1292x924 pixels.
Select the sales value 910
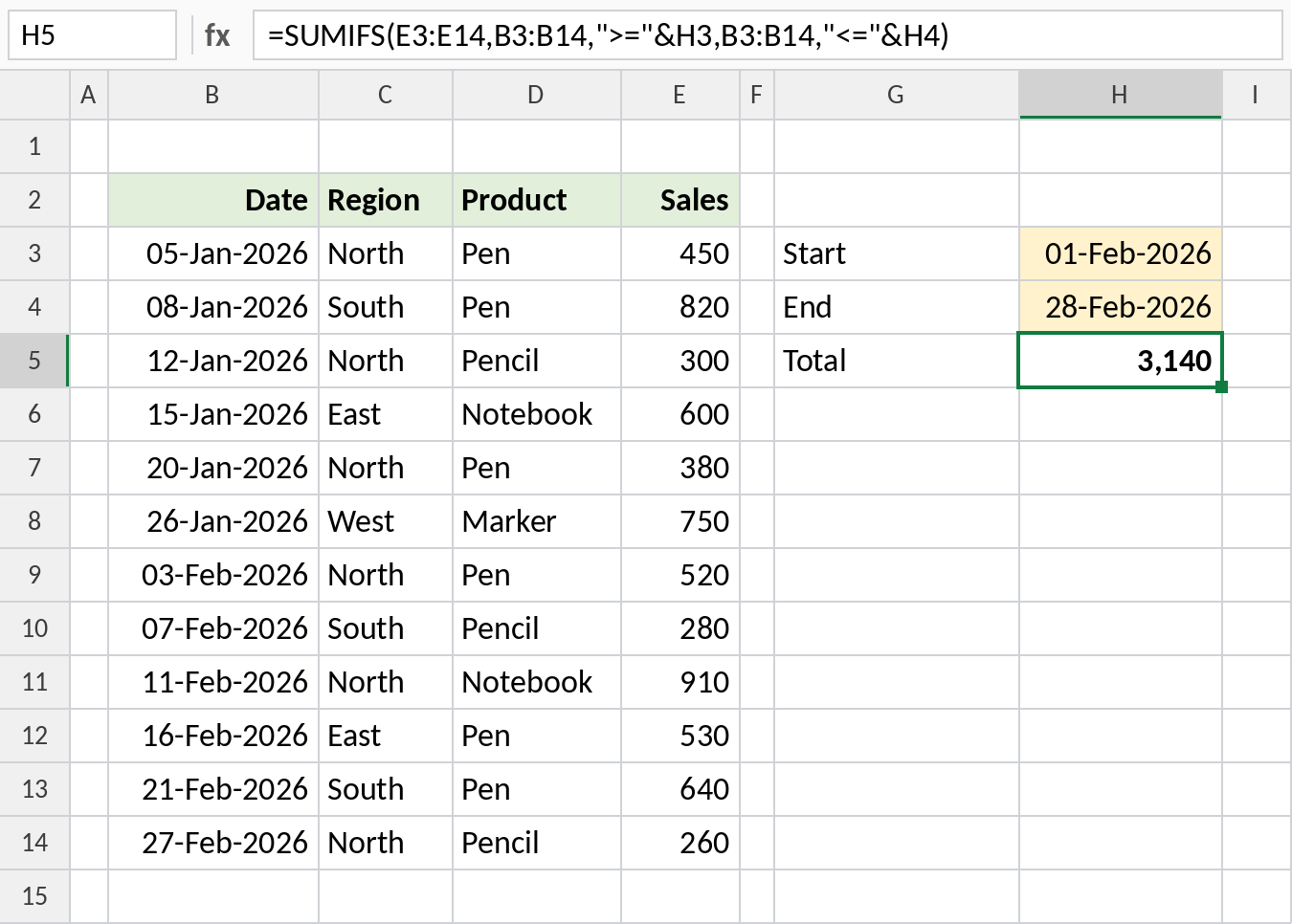679,682
